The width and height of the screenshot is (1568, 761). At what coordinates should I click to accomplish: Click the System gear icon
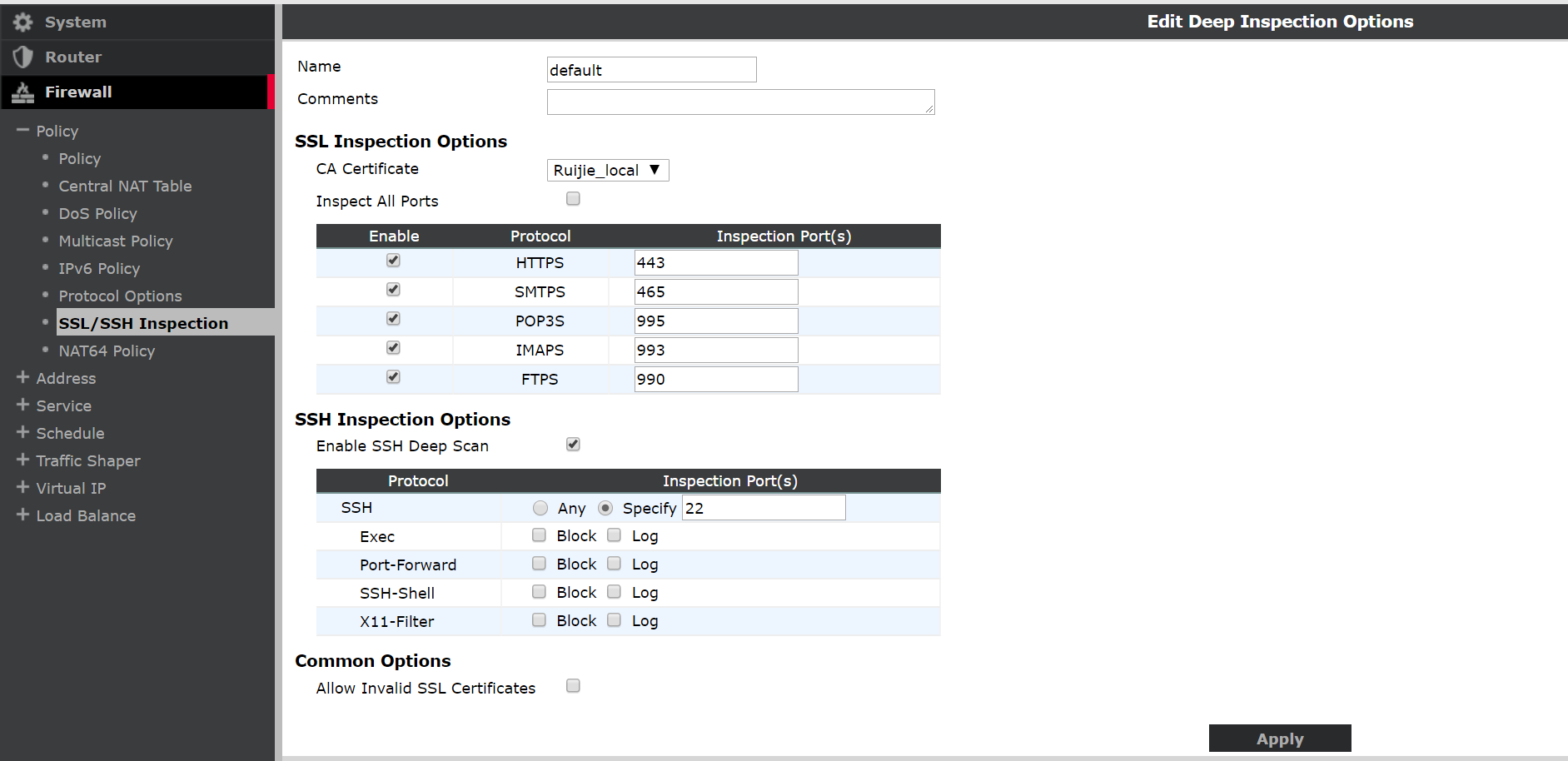point(22,22)
